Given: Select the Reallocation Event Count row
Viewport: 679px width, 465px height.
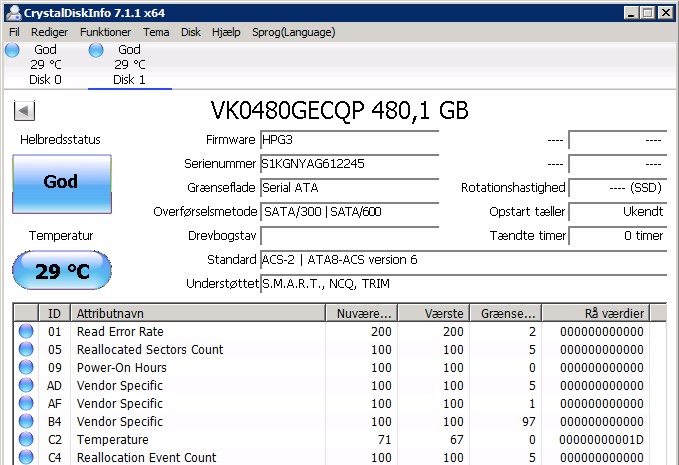Looking at the screenshot, I should 340,457.
